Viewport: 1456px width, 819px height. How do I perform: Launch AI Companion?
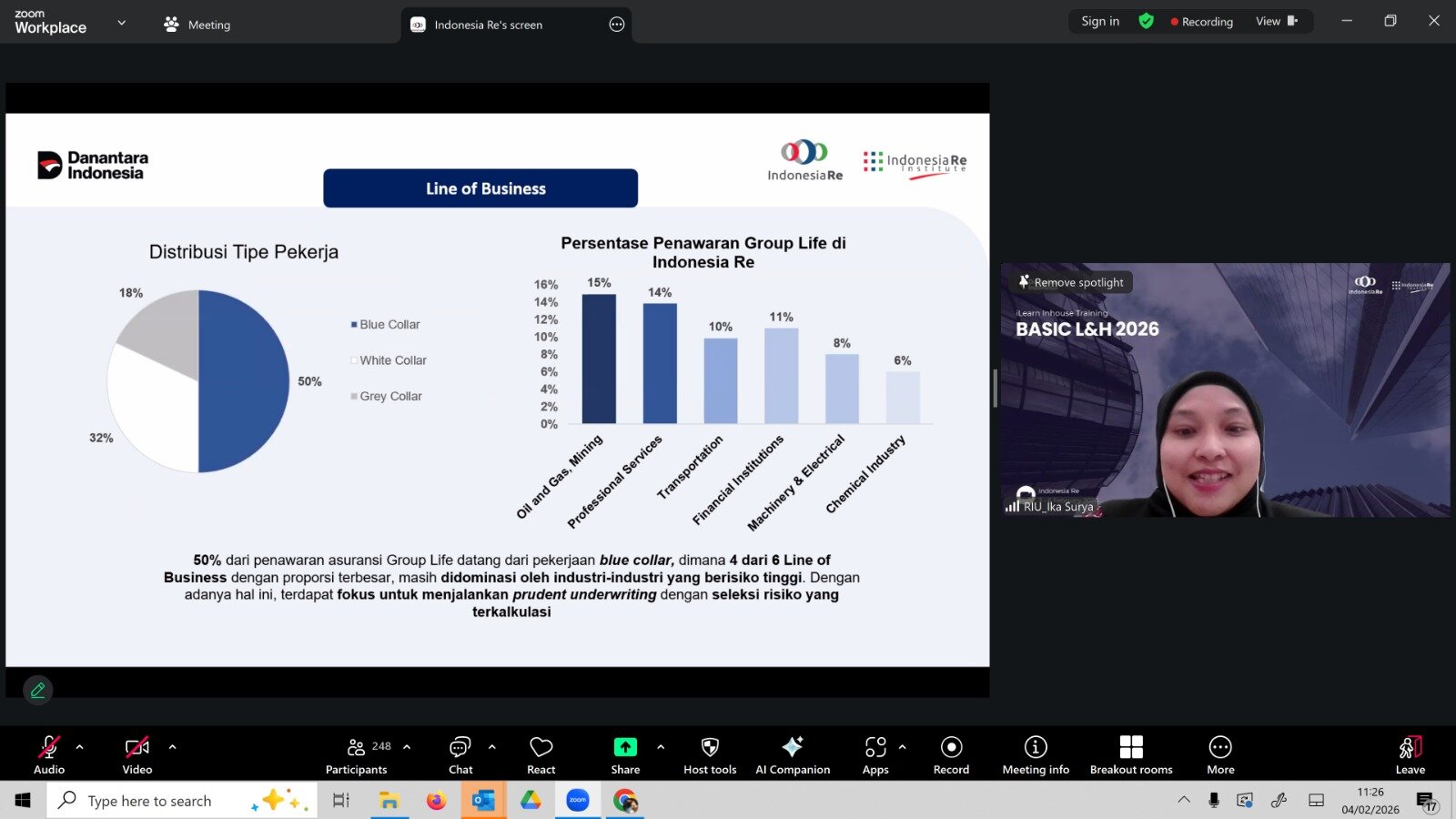[793, 755]
